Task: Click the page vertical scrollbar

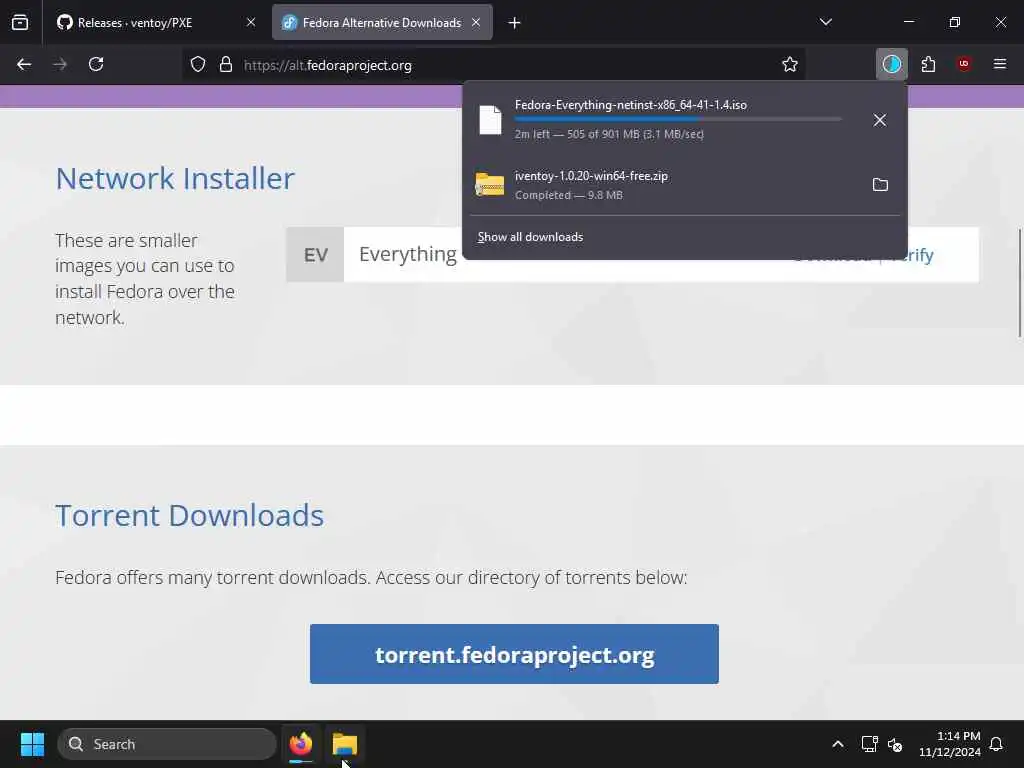Action: pyautogui.click(x=1019, y=283)
